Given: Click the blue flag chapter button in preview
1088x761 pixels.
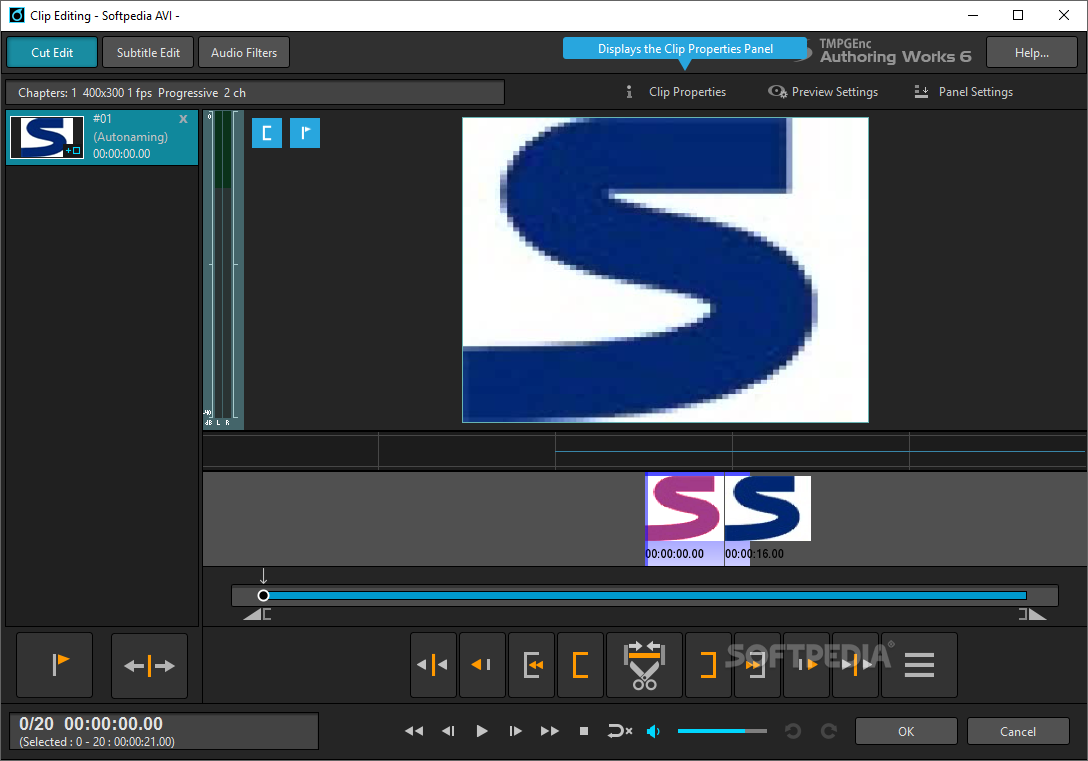Looking at the screenshot, I should [x=305, y=132].
